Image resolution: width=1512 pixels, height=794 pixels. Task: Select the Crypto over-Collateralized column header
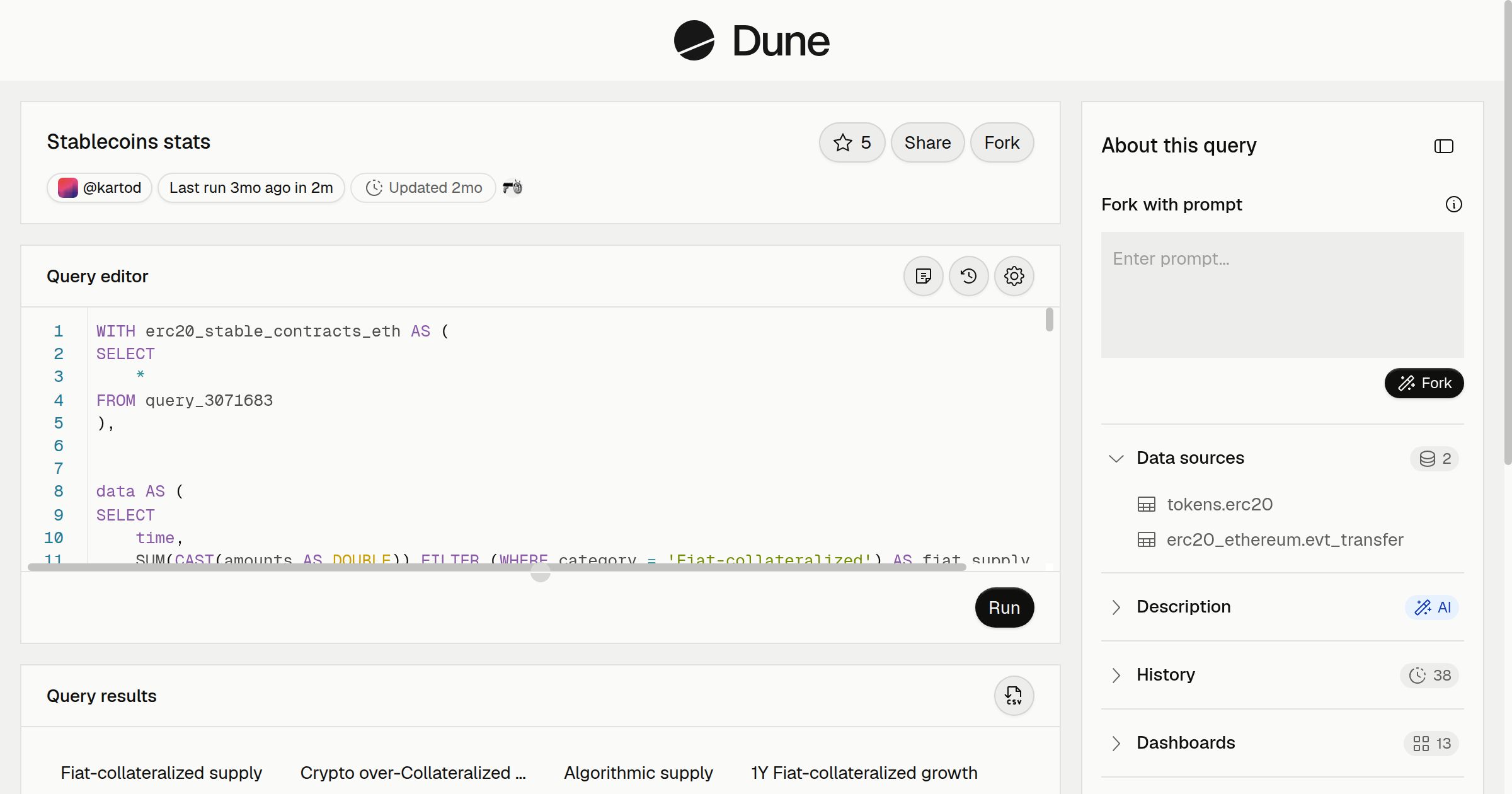click(413, 773)
